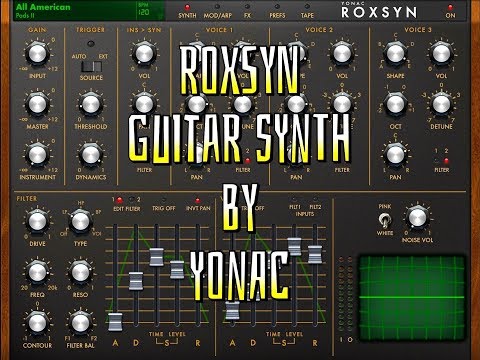The image size is (480, 360).
Task: Click the filter DRIVE knob
Action: pos(37,221)
